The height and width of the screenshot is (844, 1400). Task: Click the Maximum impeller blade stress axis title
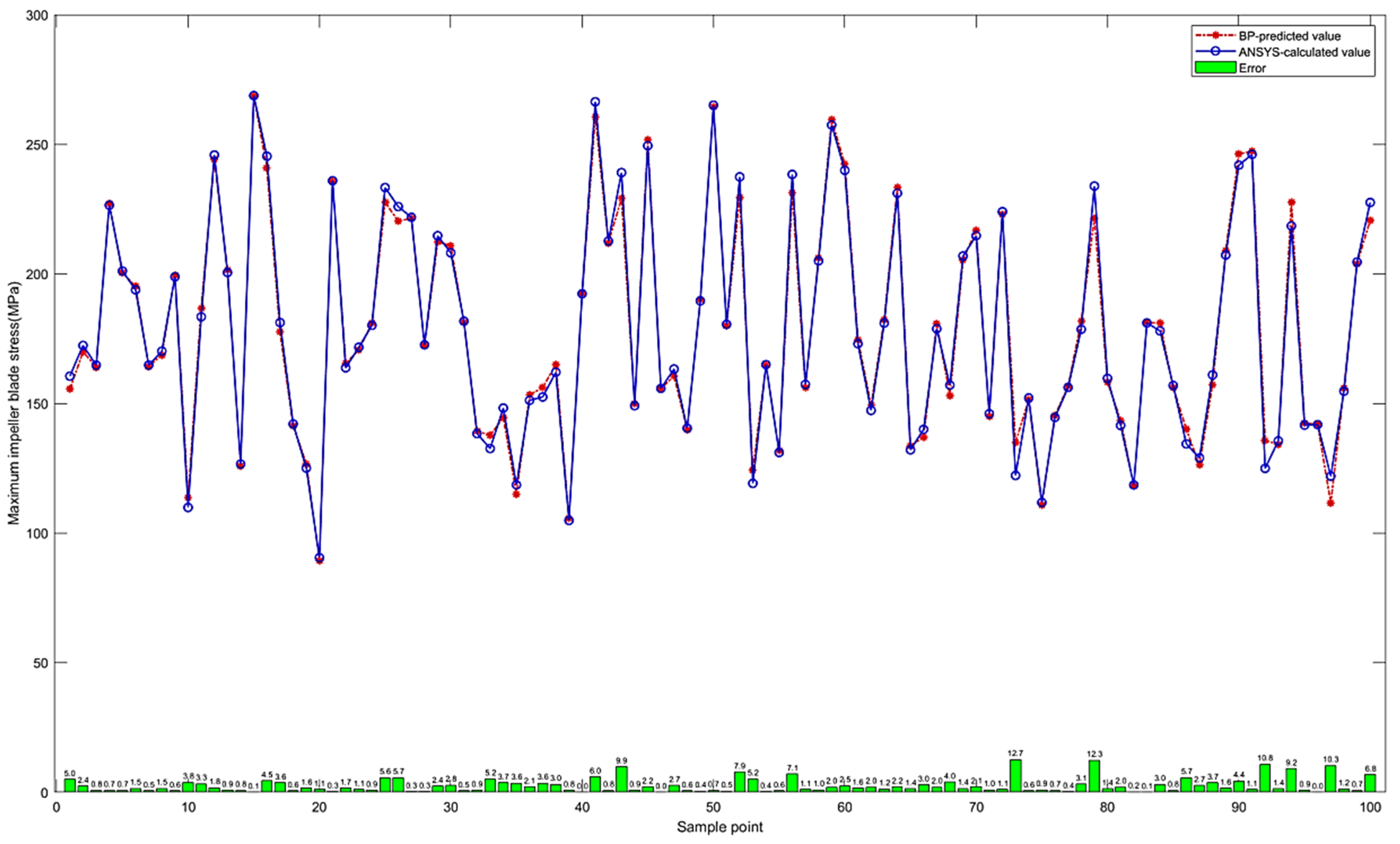(13, 403)
